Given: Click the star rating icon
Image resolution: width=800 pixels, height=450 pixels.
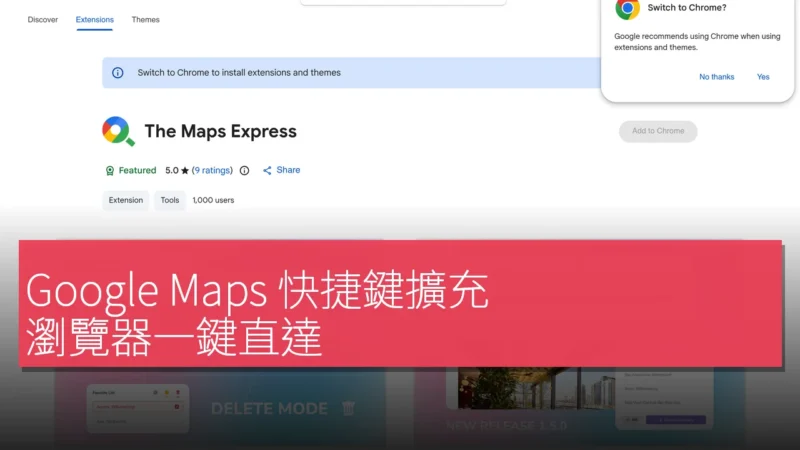Looking at the screenshot, I should [x=185, y=170].
